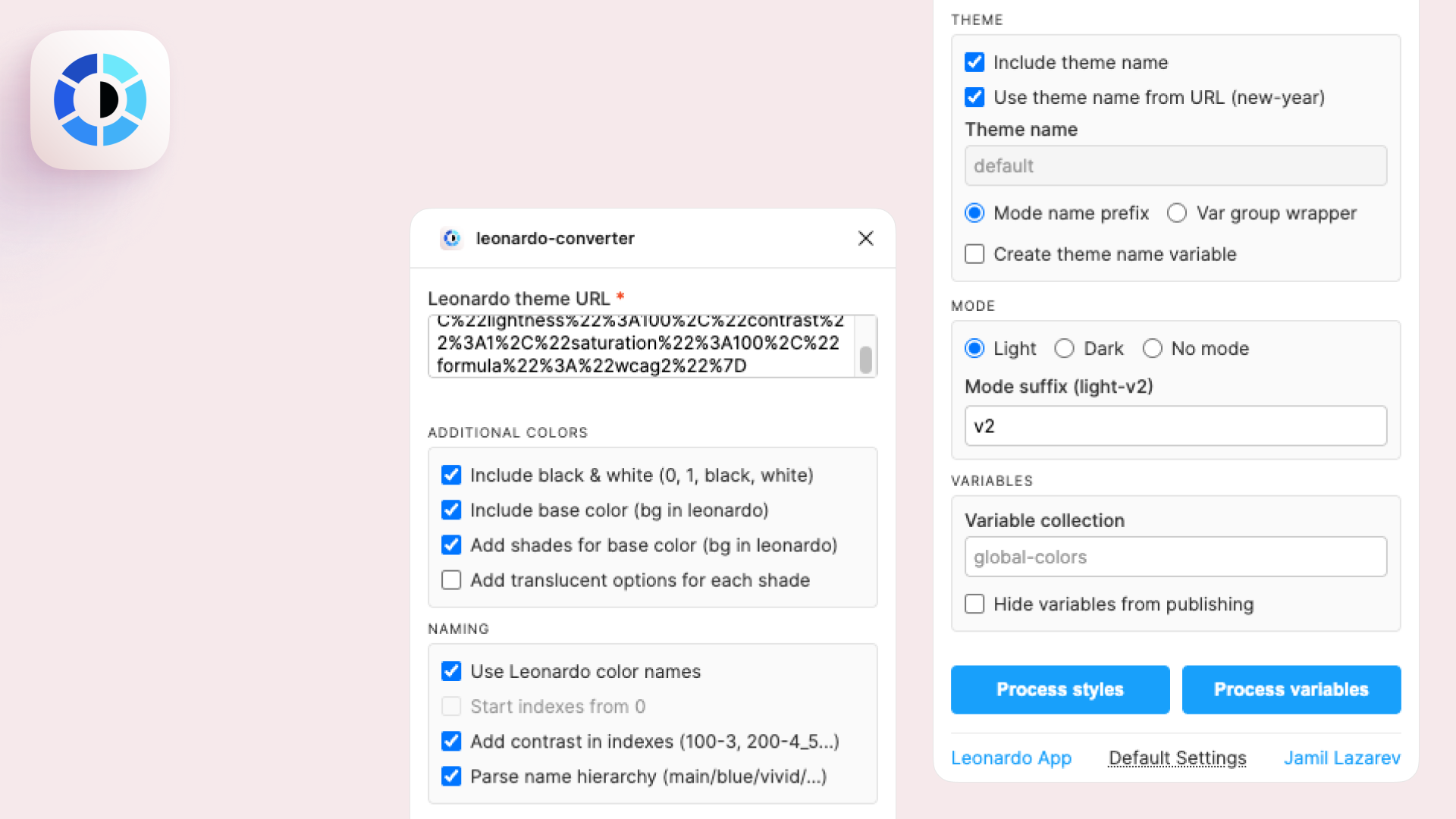Uncheck Parse name hierarchy option
This screenshot has height=819, width=1456.
(x=451, y=776)
